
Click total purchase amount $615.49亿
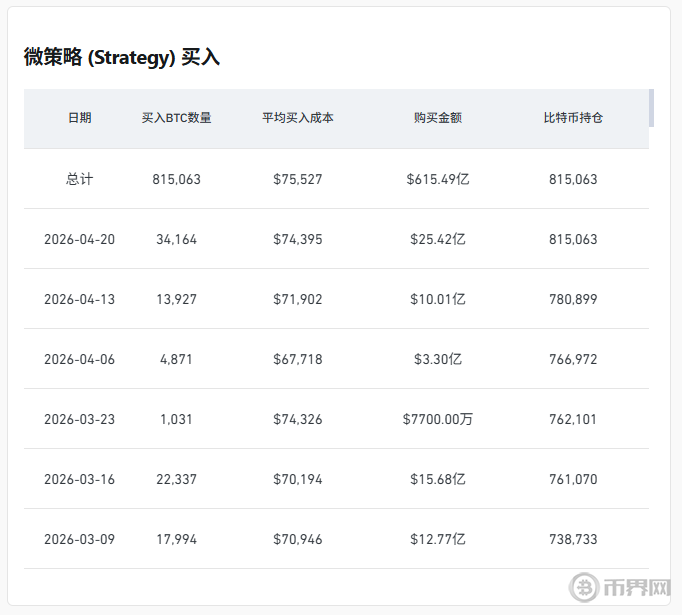438,179
